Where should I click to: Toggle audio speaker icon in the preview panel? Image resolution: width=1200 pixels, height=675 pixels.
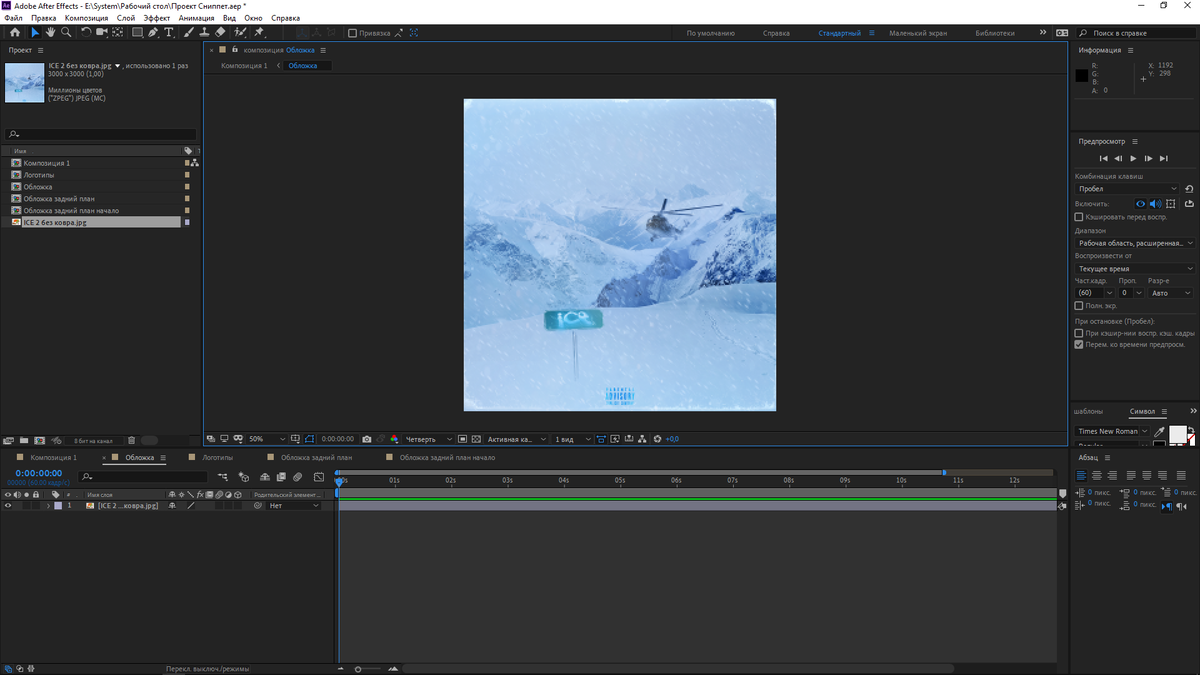point(1155,203)
